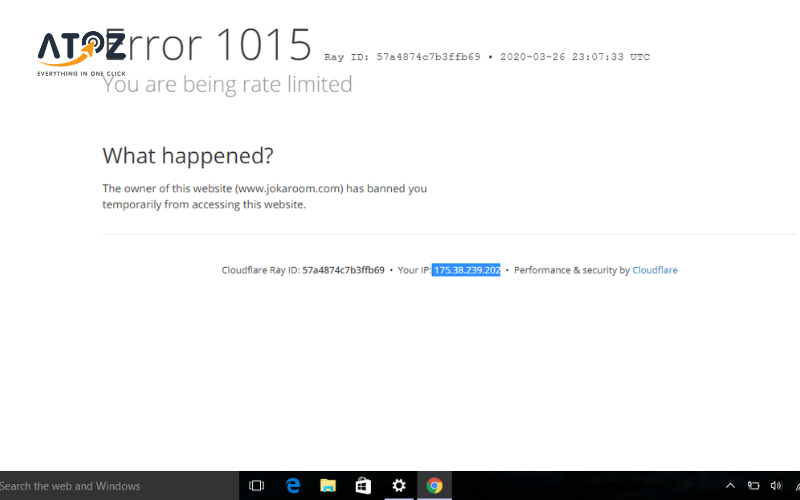This screenshot has height=500, width=800.
Task: Click the highlighted IP address 175.38.239.202
Action: 466,270
